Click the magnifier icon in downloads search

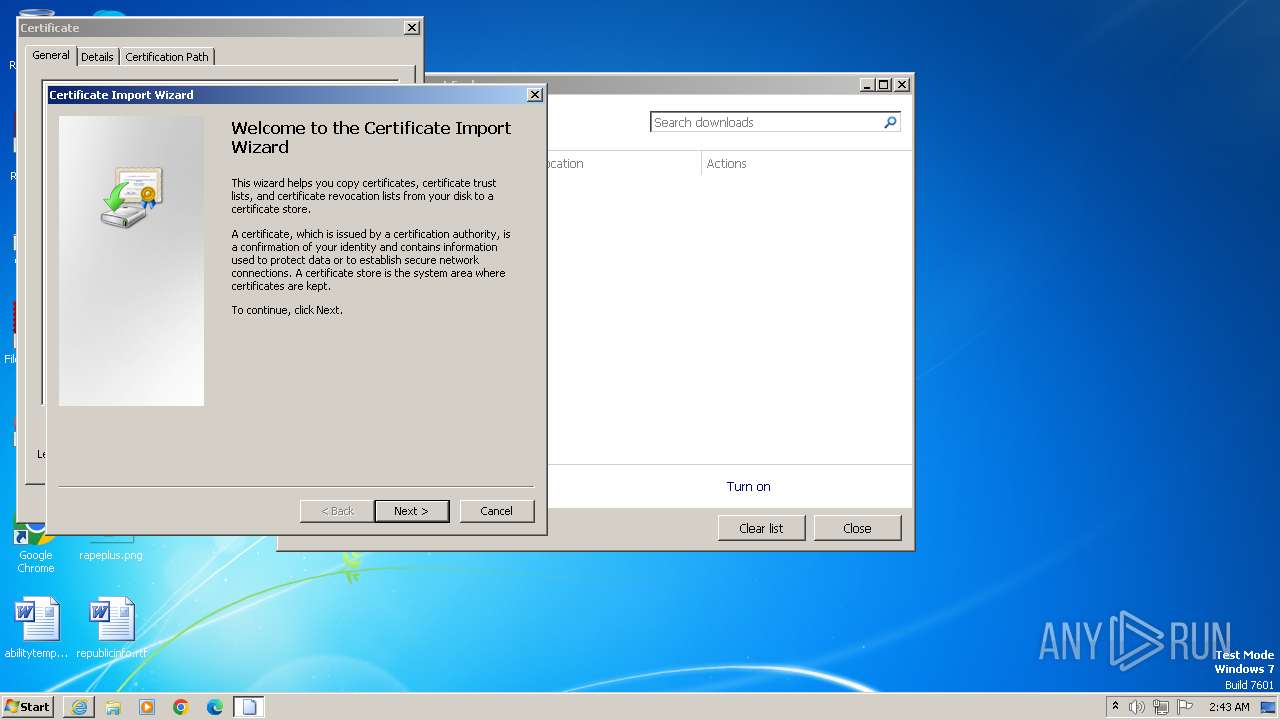[890, 122]
